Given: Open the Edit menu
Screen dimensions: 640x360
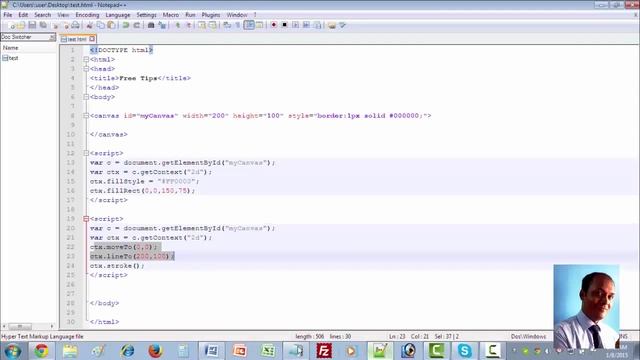Looking at the screenshot, I should [x=23, y=15].
